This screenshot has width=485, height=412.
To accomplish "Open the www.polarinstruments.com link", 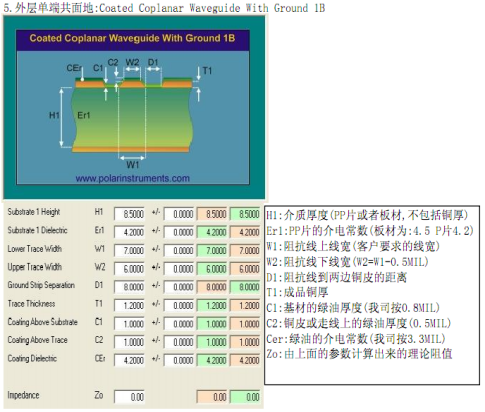I will click(x=132, y=178).
